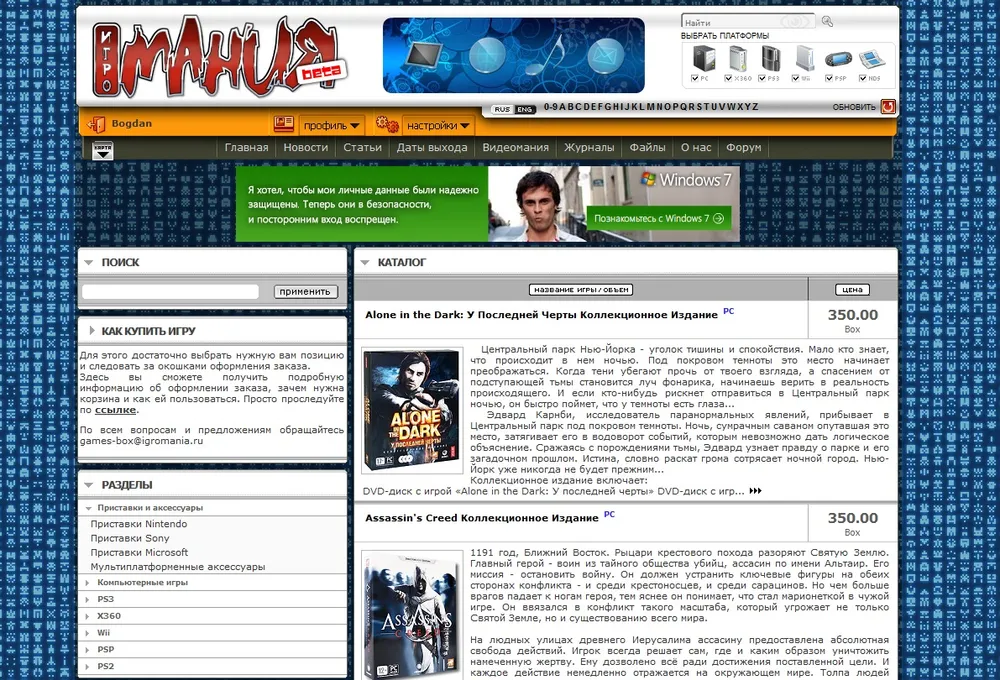1000x680 pixels.
Task: Uncheck the X360 platform checkbox
Action: (728, 78)
